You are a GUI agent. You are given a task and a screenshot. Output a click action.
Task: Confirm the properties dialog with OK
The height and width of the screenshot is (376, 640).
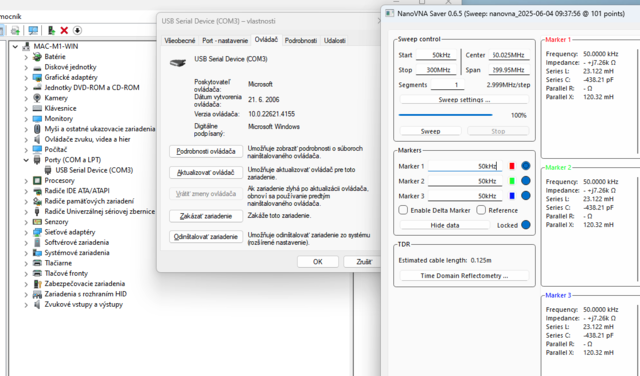pyautogui.click(x=318, y=262)
